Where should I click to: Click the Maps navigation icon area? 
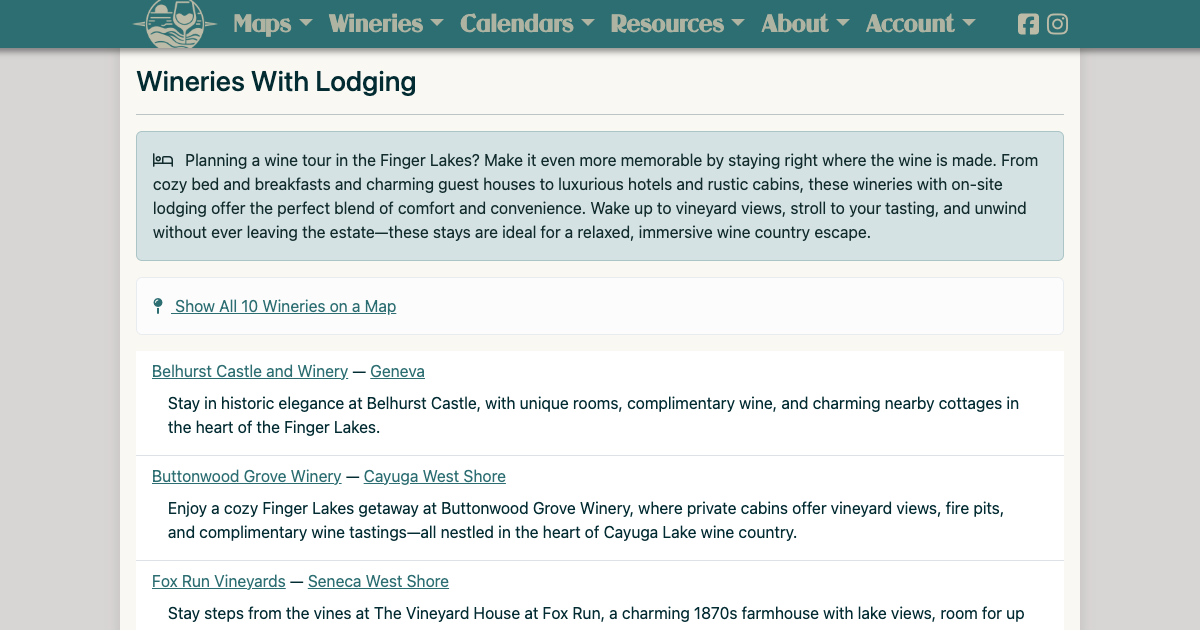coord(260,23)
